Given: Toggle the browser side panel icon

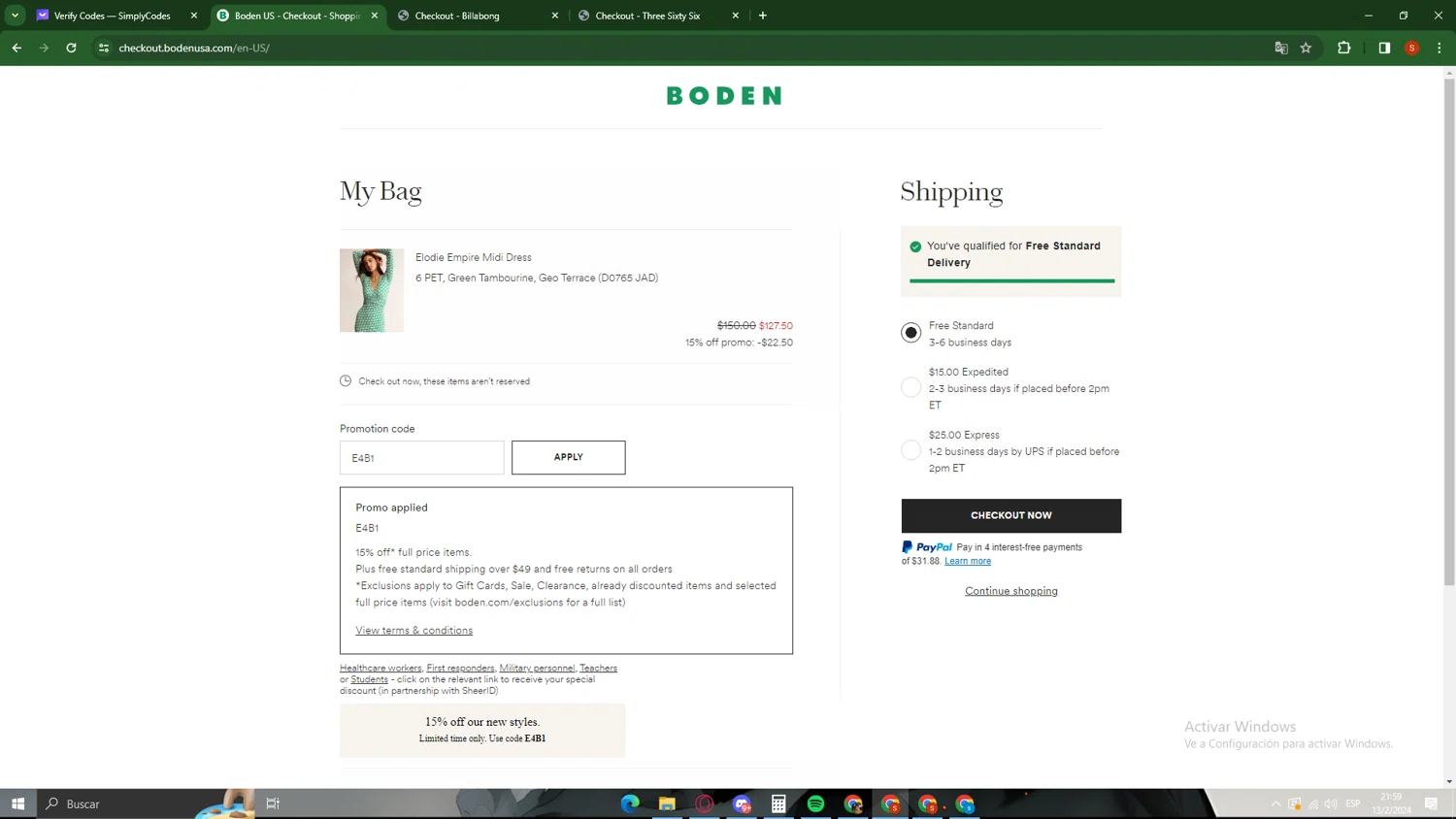Looking at the screenshot, I should click(x=1384, y=48).
